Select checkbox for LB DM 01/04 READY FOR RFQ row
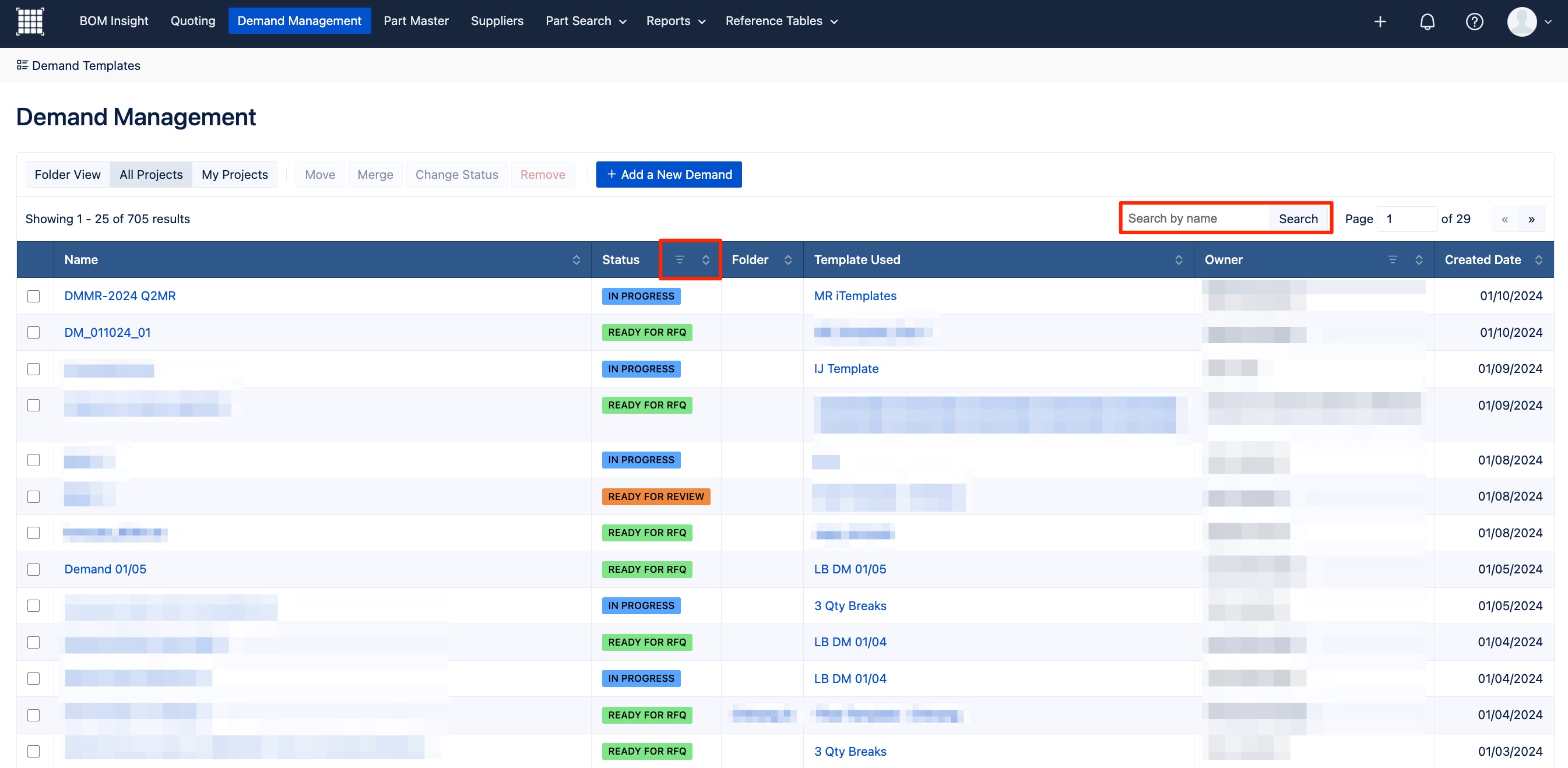The width and height of the screenshot is (1568, 768). [x=33, y=643]
